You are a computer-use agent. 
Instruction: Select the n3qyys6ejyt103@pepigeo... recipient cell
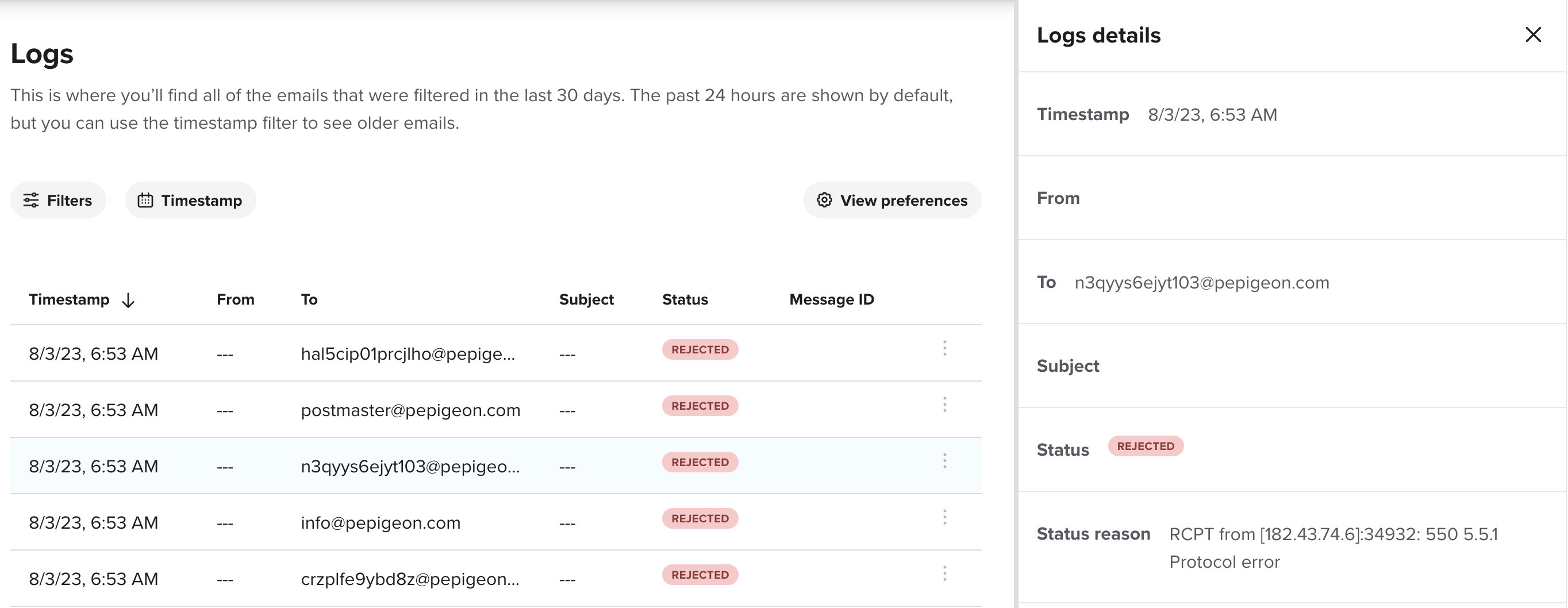pos(410,466)
